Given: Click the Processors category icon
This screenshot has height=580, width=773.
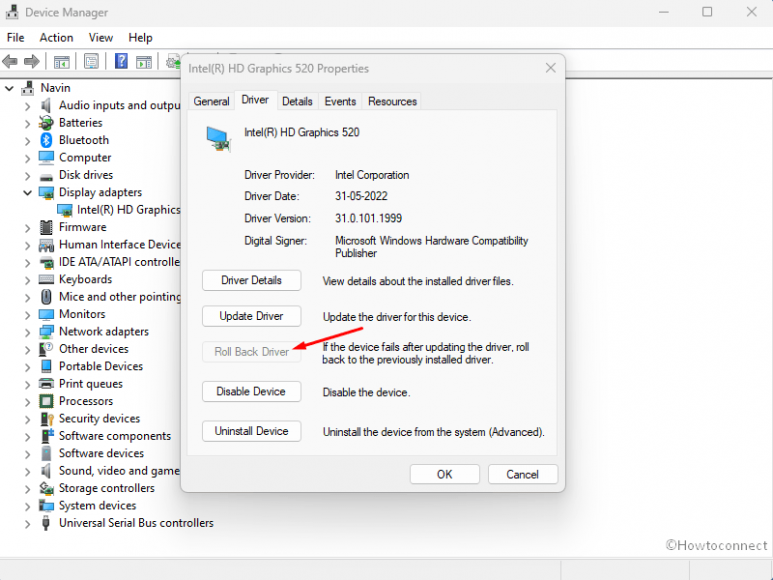Looking at the screenshot, I should point(46,401).
